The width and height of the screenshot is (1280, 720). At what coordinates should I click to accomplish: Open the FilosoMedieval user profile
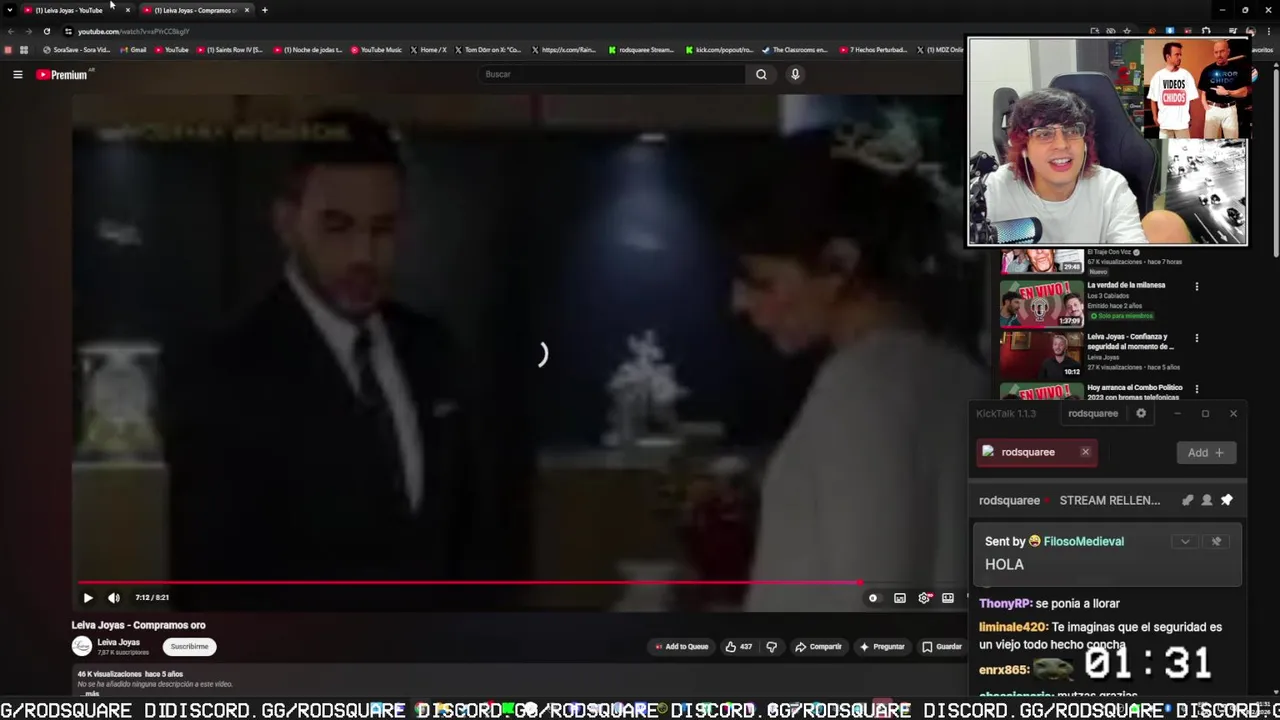point(1083,541)
